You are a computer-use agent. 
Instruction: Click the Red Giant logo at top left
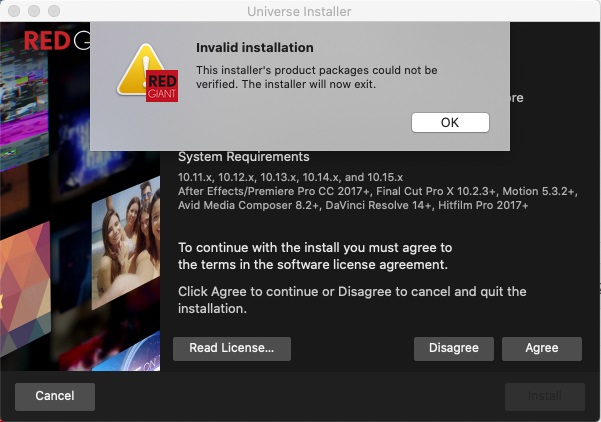57,40
